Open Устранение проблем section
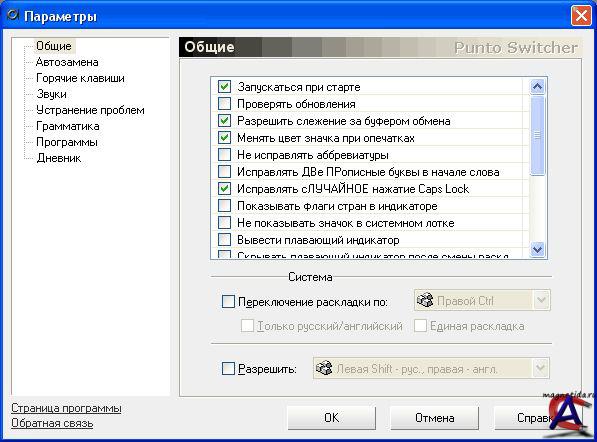This screenshot has height=442, width=597. coord(90,110)
